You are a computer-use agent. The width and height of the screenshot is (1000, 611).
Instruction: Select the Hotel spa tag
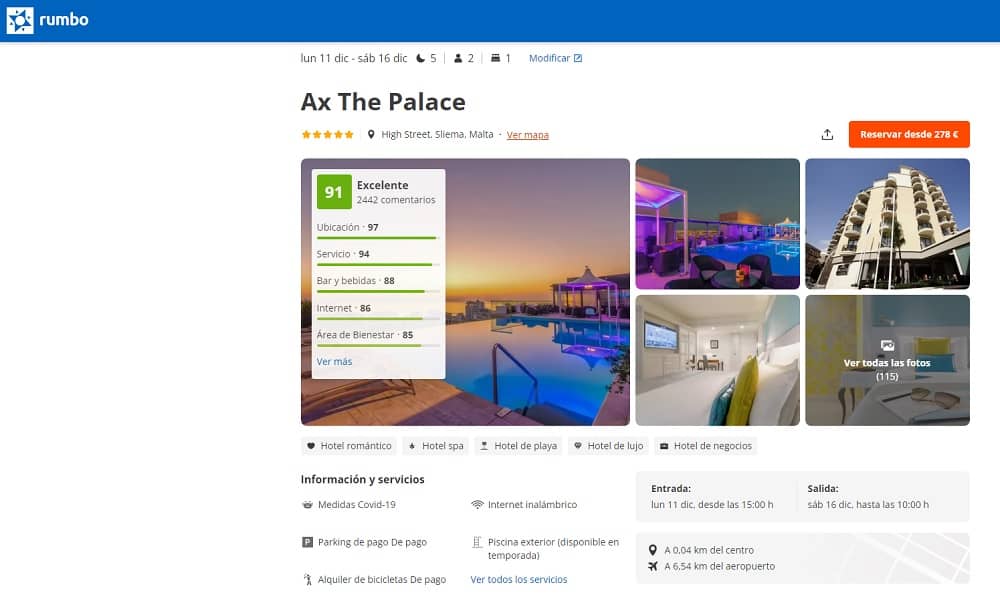click(x=436, y=446)
